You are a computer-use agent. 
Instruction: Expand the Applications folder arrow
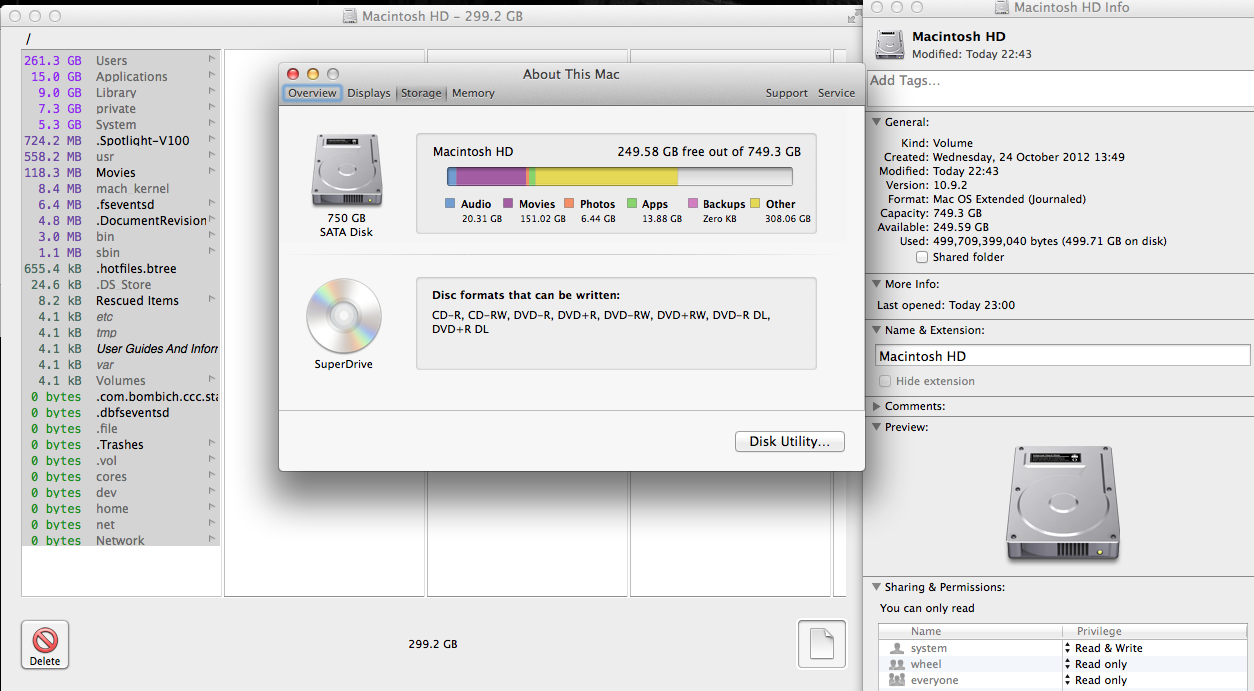coord(212,76)
